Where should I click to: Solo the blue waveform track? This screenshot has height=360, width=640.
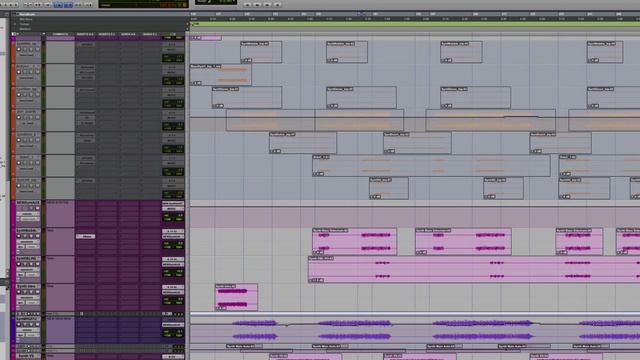click(x=31, y=324)
